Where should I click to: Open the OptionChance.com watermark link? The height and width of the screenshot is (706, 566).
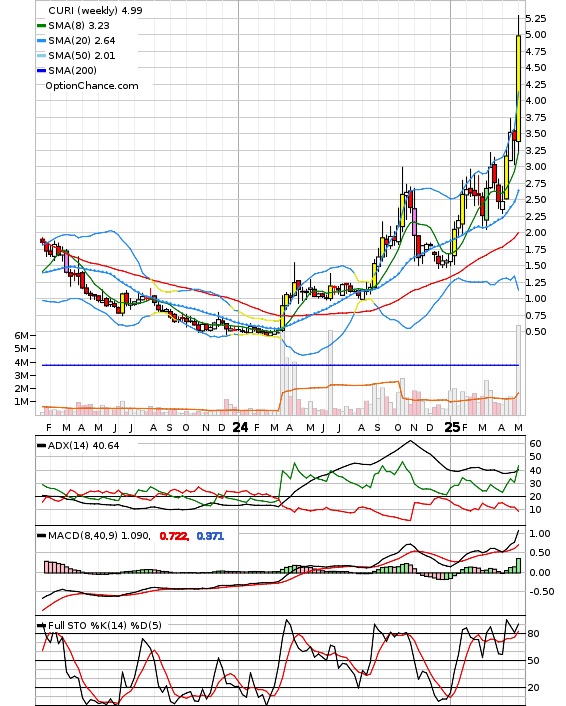tap(92, 86)
